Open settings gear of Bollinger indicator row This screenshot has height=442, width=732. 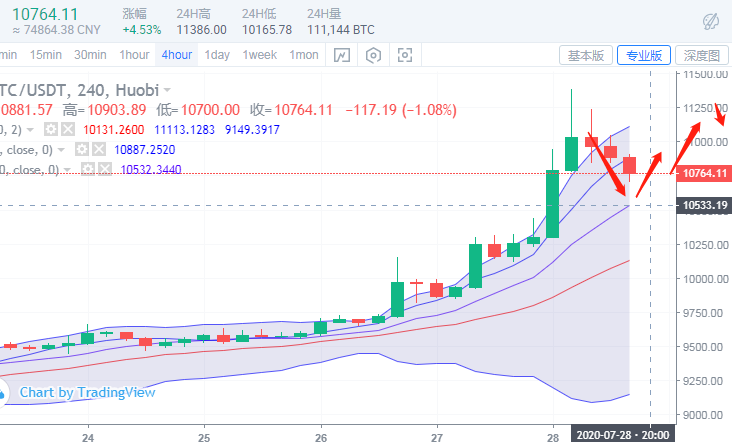50,129
